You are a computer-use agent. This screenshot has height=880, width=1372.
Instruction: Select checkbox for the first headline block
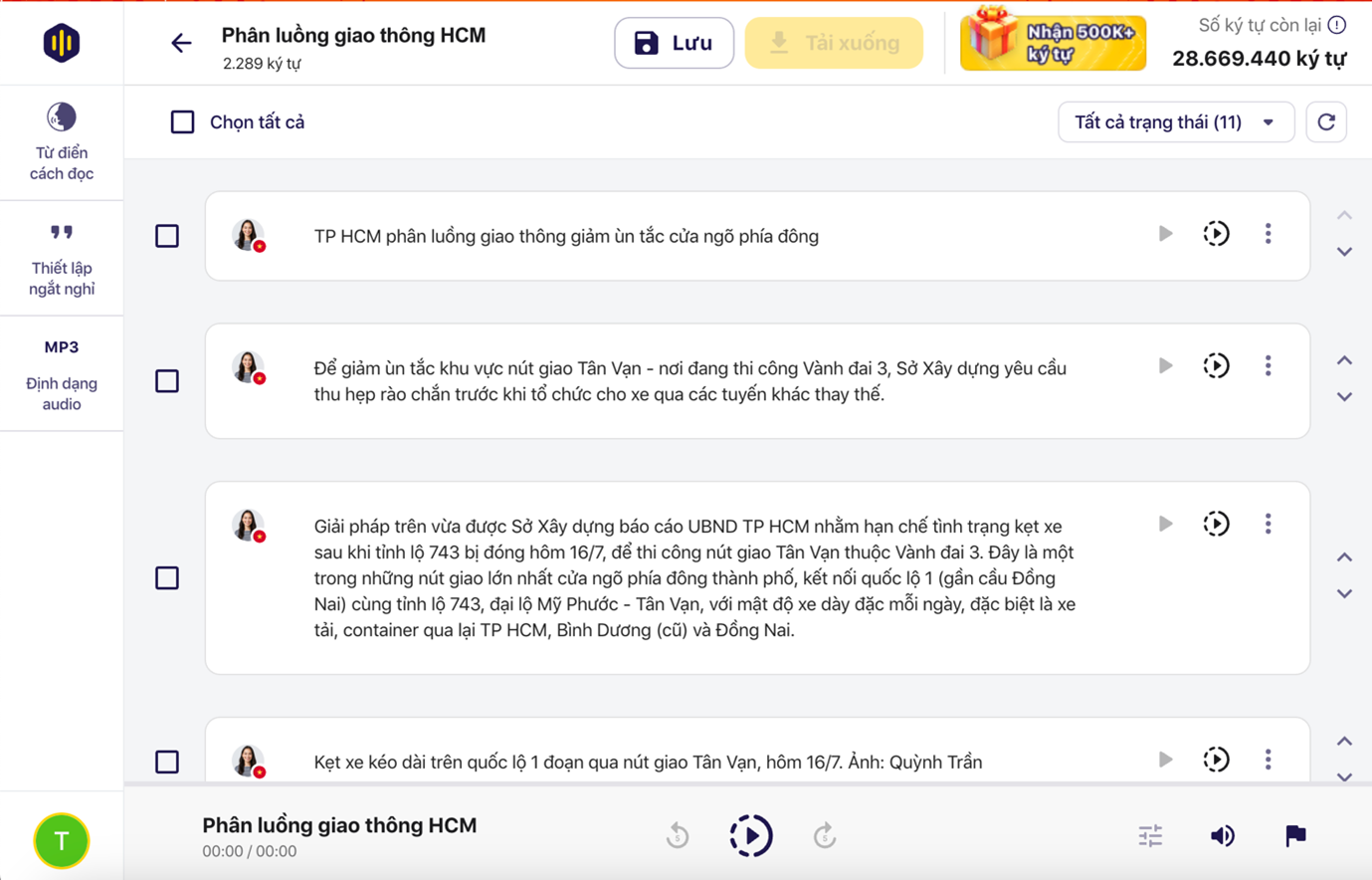tap(167, 236)
